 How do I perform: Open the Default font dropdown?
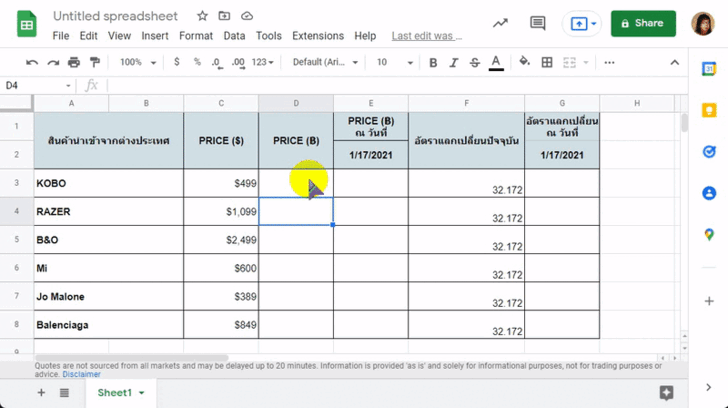coord(325,62)
